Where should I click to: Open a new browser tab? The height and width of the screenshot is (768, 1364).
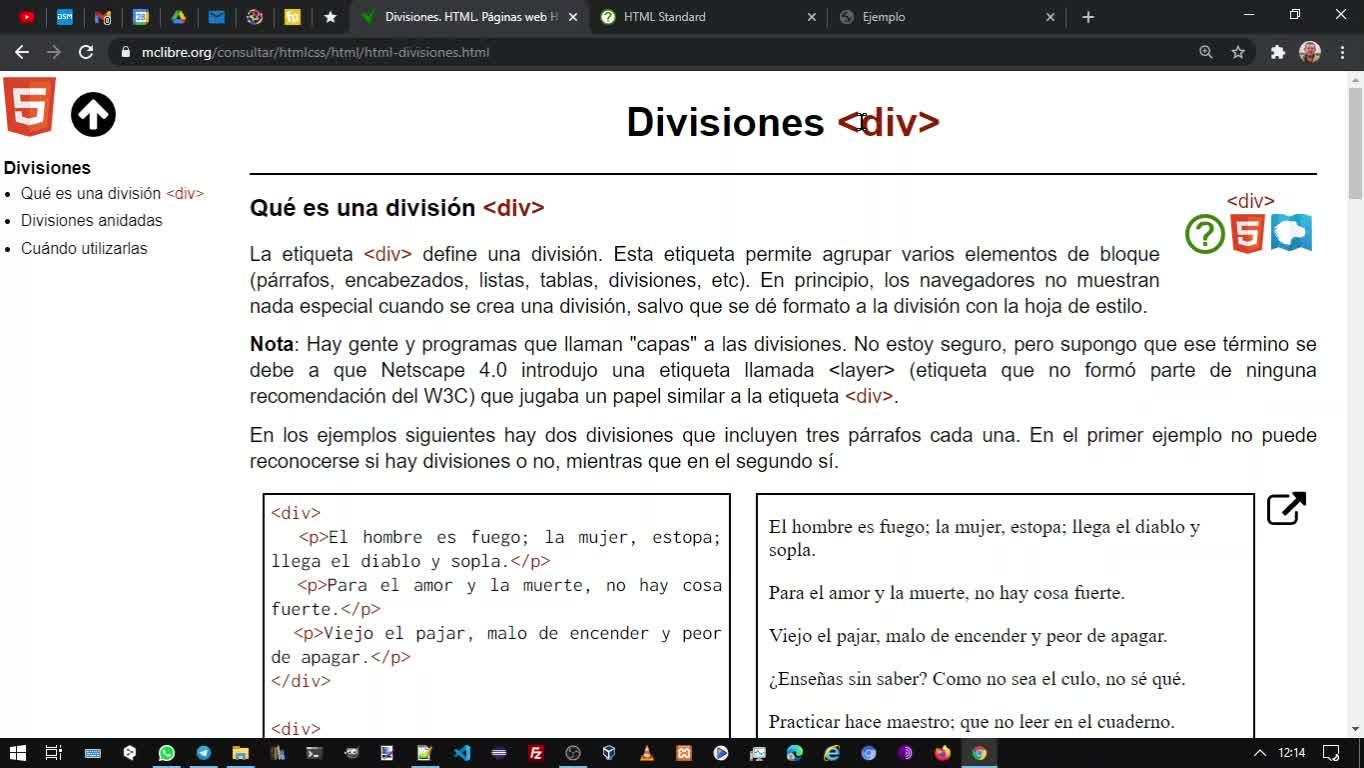pos(1088,17)
